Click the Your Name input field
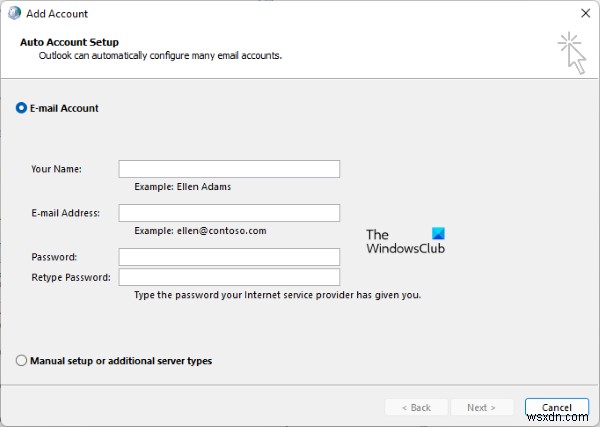Screen dimensions: 600x427 pos(229,169)
